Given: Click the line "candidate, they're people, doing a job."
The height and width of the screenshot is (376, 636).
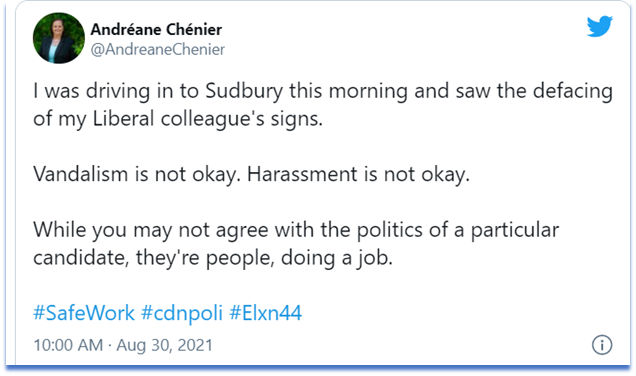Looking at the screenshot, I should pyautogui.click(x=213, y=258).
